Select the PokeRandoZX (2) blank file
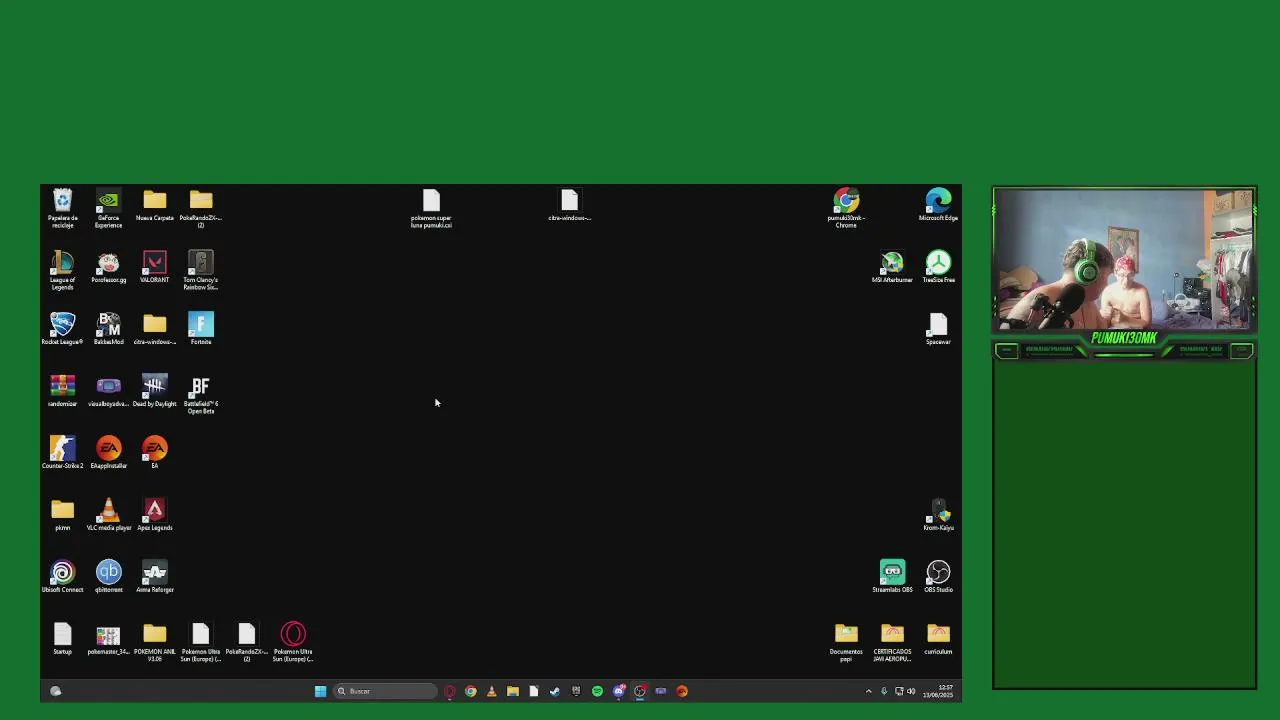The image size is (1280, 720). tap(247, 641)
